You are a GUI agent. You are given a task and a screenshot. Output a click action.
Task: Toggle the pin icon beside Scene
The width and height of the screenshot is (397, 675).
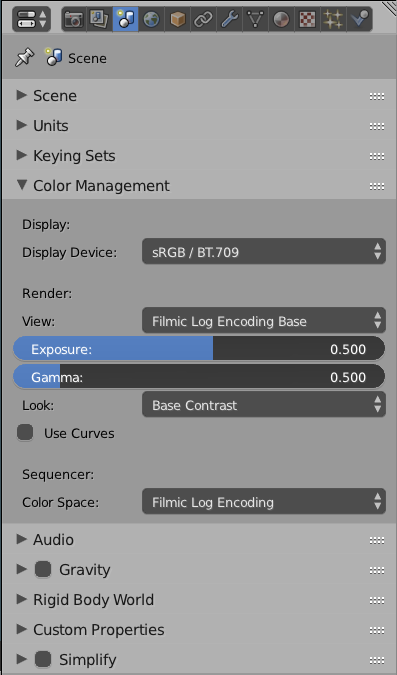[24, 58]
